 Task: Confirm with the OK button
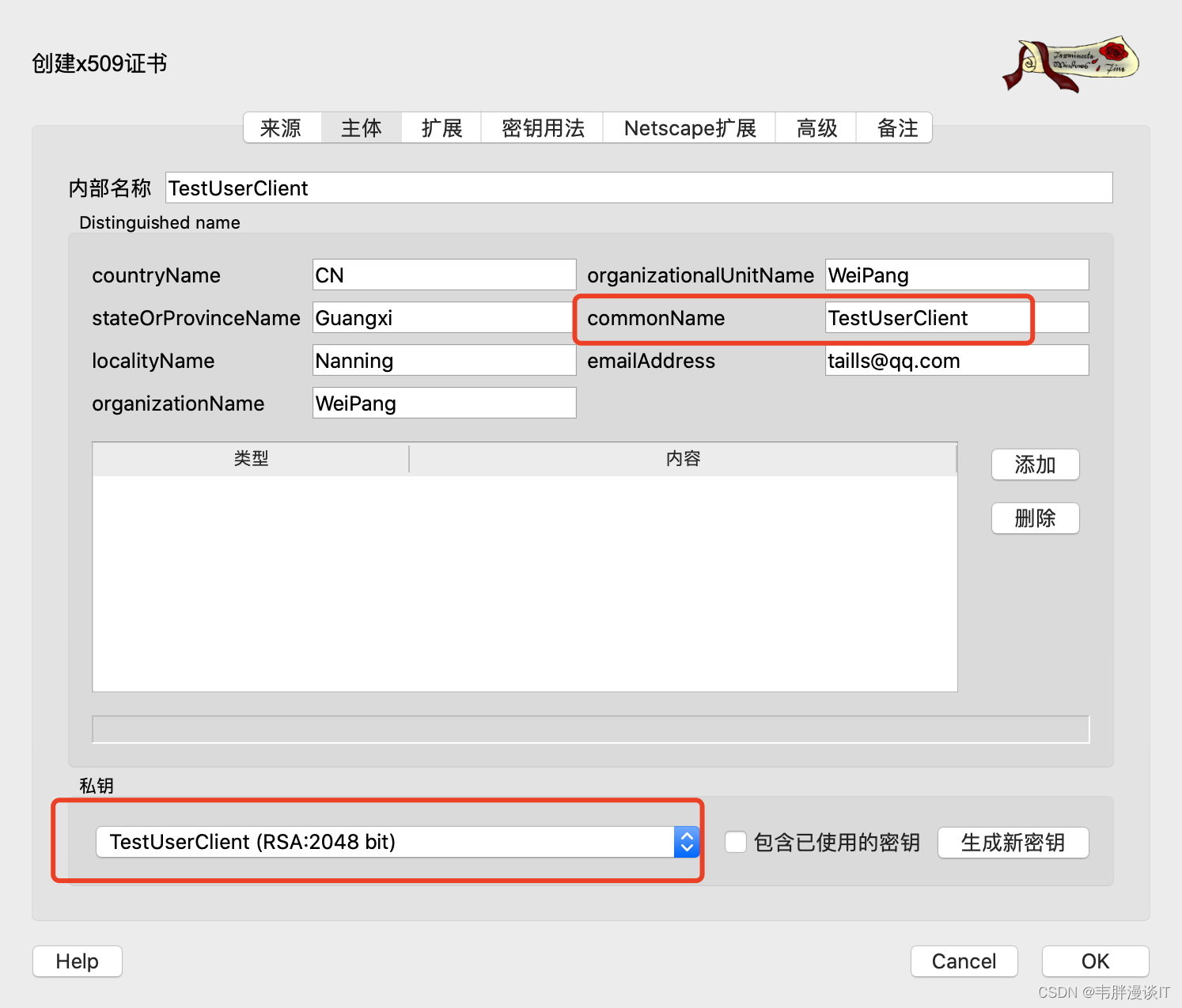click(x=1096, y=961)
